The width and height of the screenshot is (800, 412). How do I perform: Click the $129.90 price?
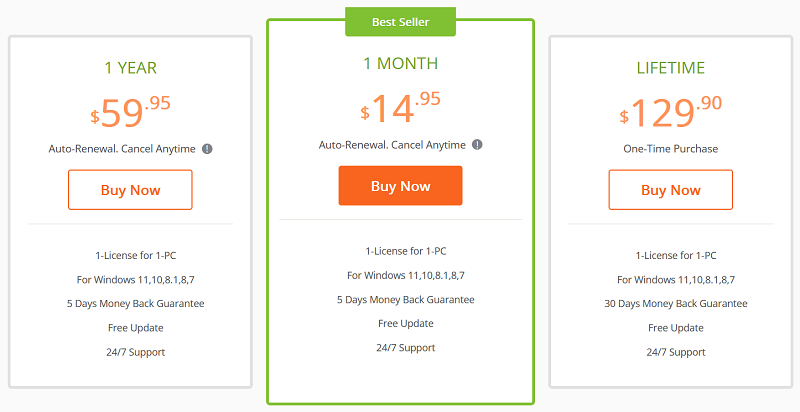click(670, 112)
